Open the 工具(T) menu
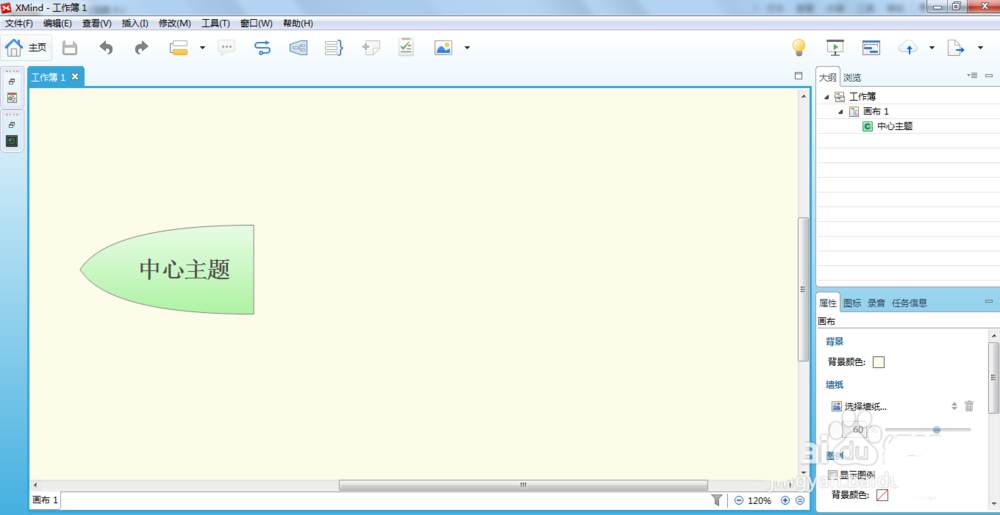This screenshot has width=1000, height=515. [216, 23]
